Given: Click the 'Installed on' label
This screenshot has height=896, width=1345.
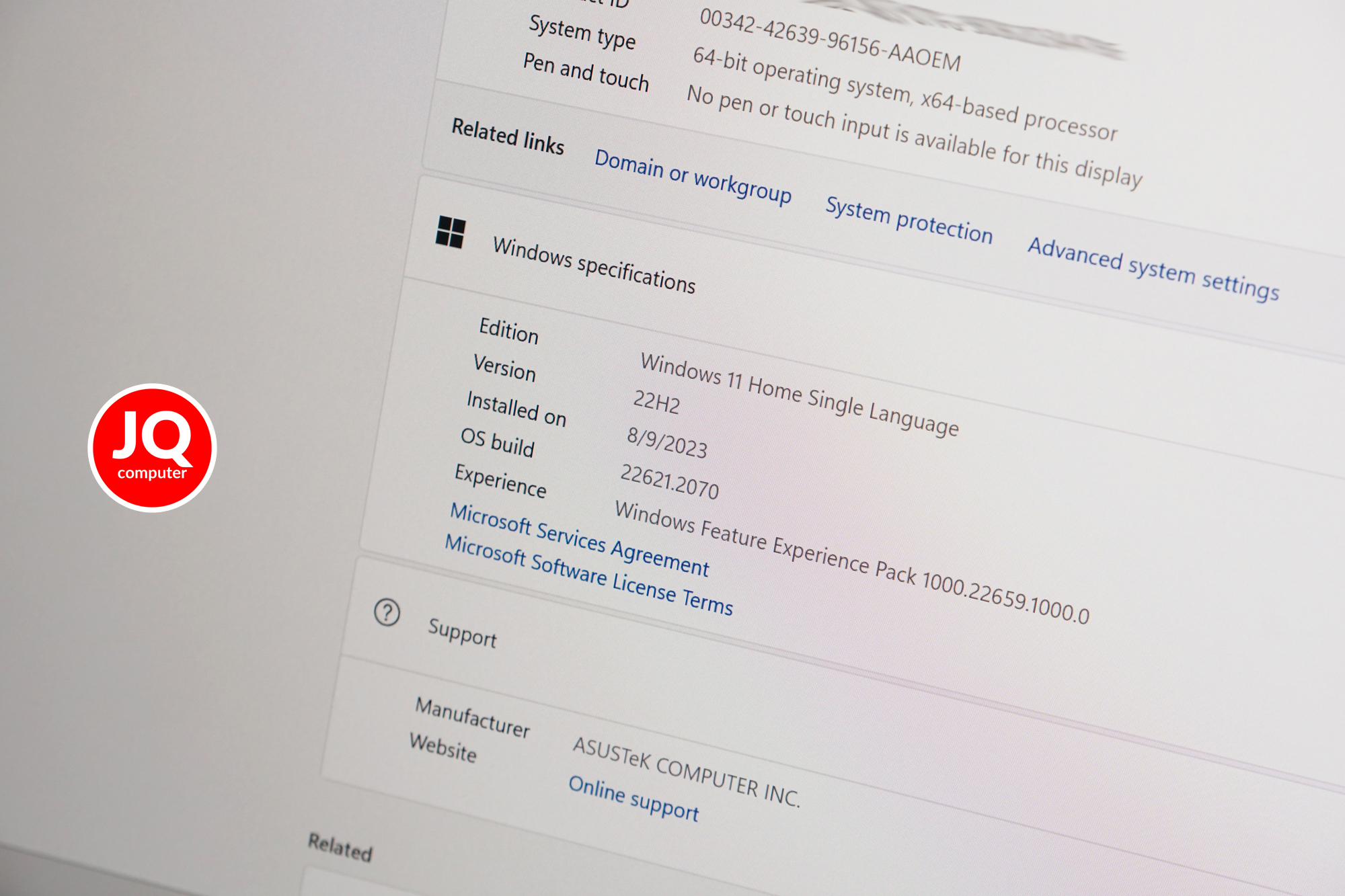Looking at the screenshot, I should pos(516,409).
